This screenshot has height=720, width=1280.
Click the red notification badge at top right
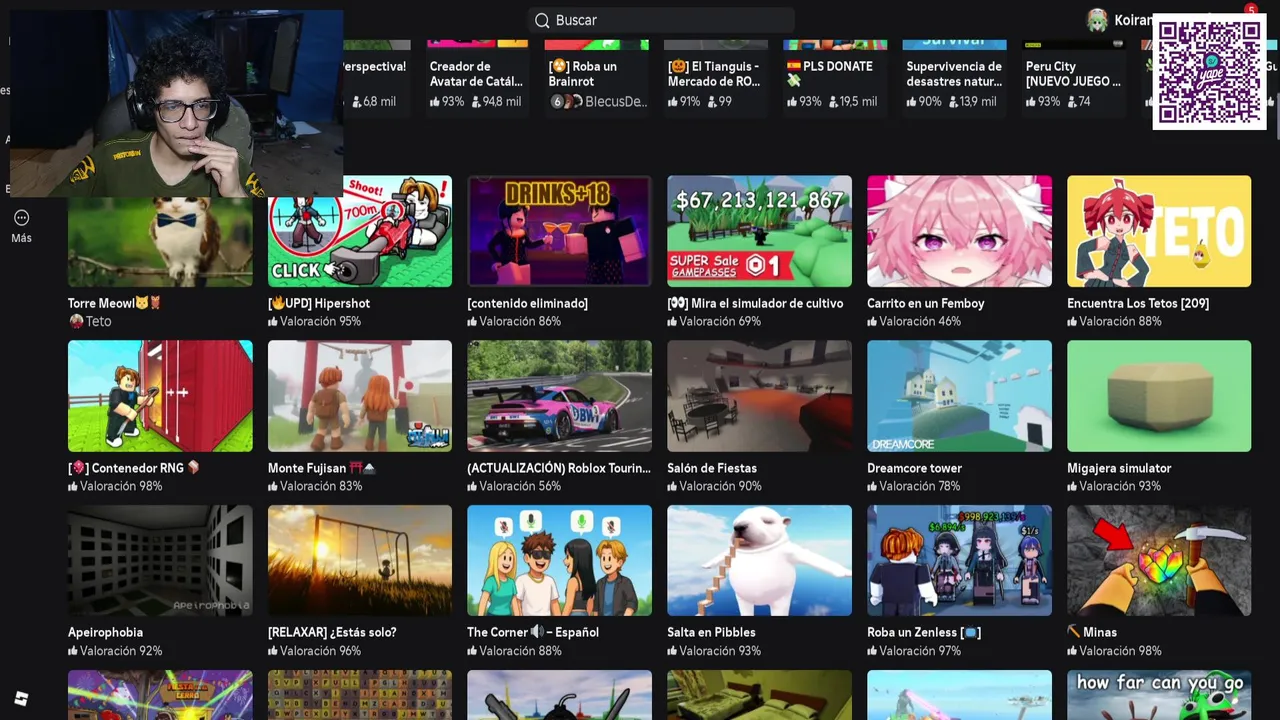[1250, 10]
